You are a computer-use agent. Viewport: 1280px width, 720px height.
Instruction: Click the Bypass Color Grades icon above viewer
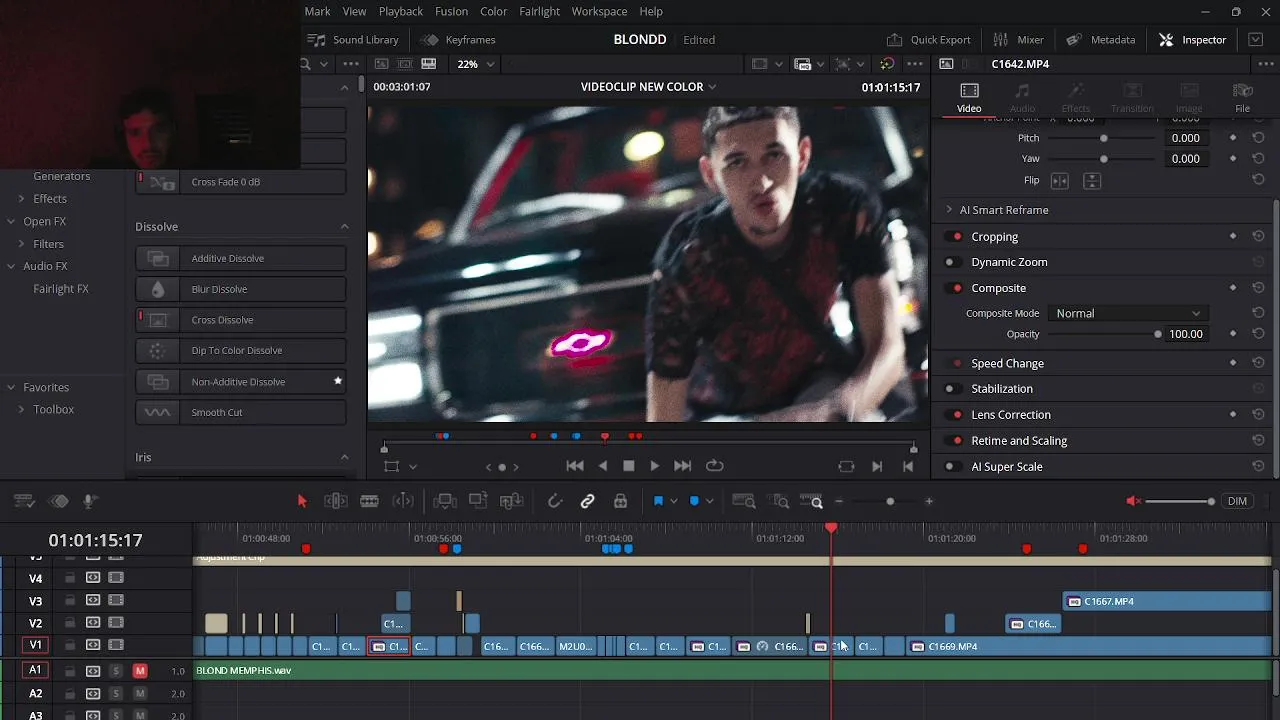(x=887, y=64)
